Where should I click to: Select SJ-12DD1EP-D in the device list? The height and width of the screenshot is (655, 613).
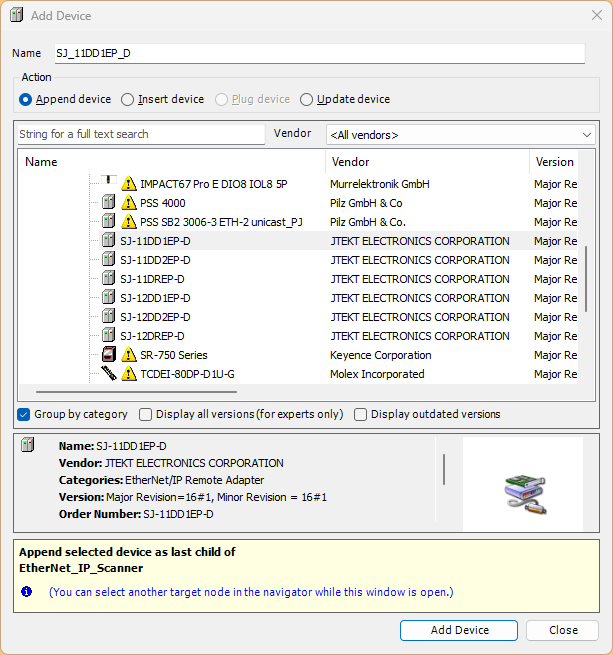[155, 298]
